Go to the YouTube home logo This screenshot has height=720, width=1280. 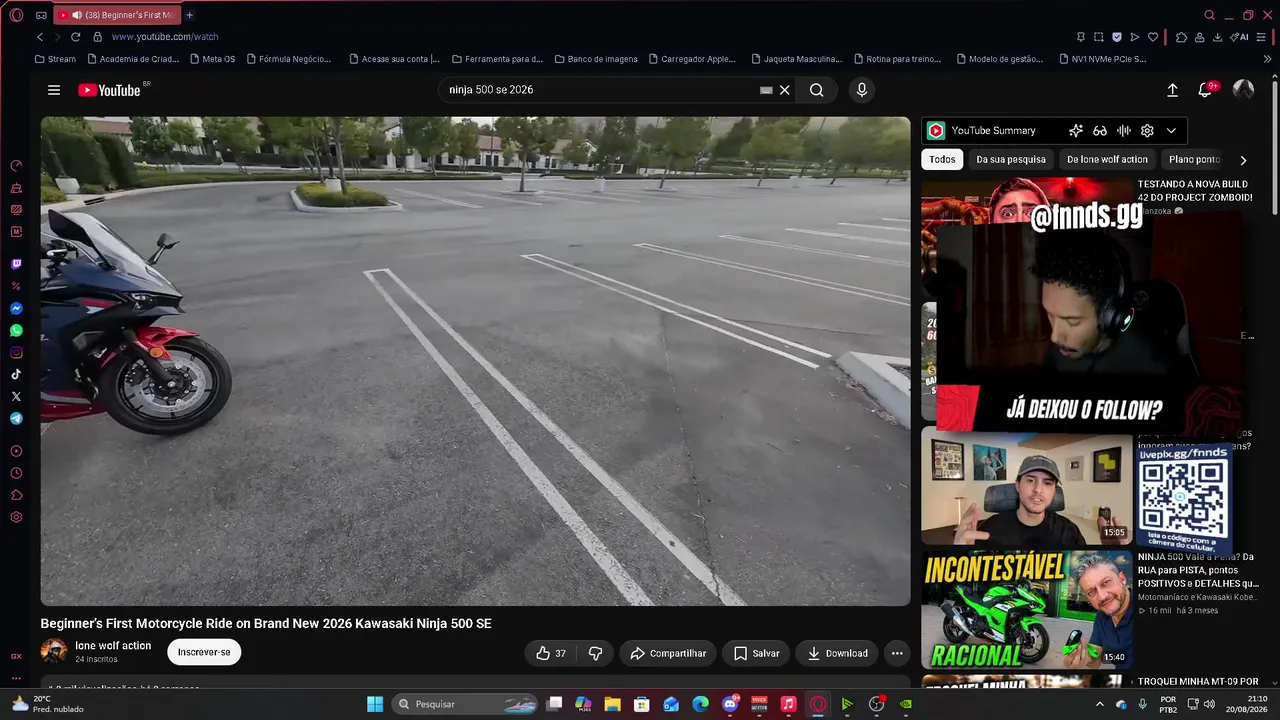point(109,90)
